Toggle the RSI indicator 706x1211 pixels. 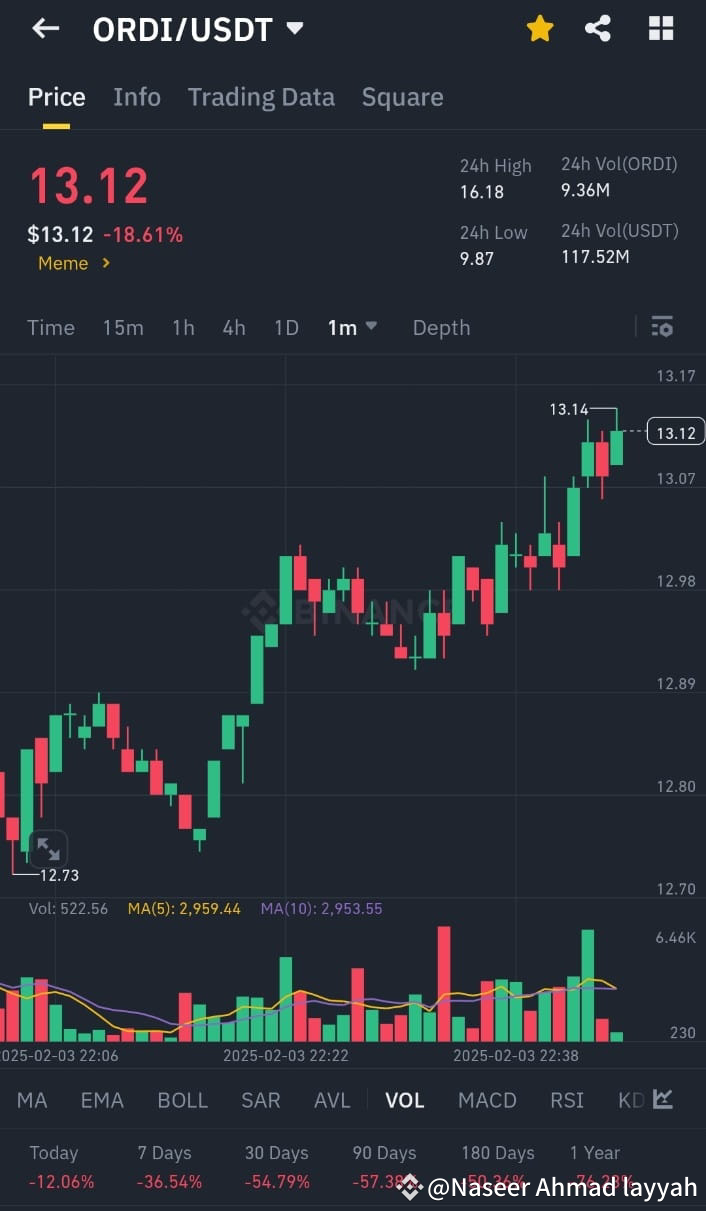567,1100
